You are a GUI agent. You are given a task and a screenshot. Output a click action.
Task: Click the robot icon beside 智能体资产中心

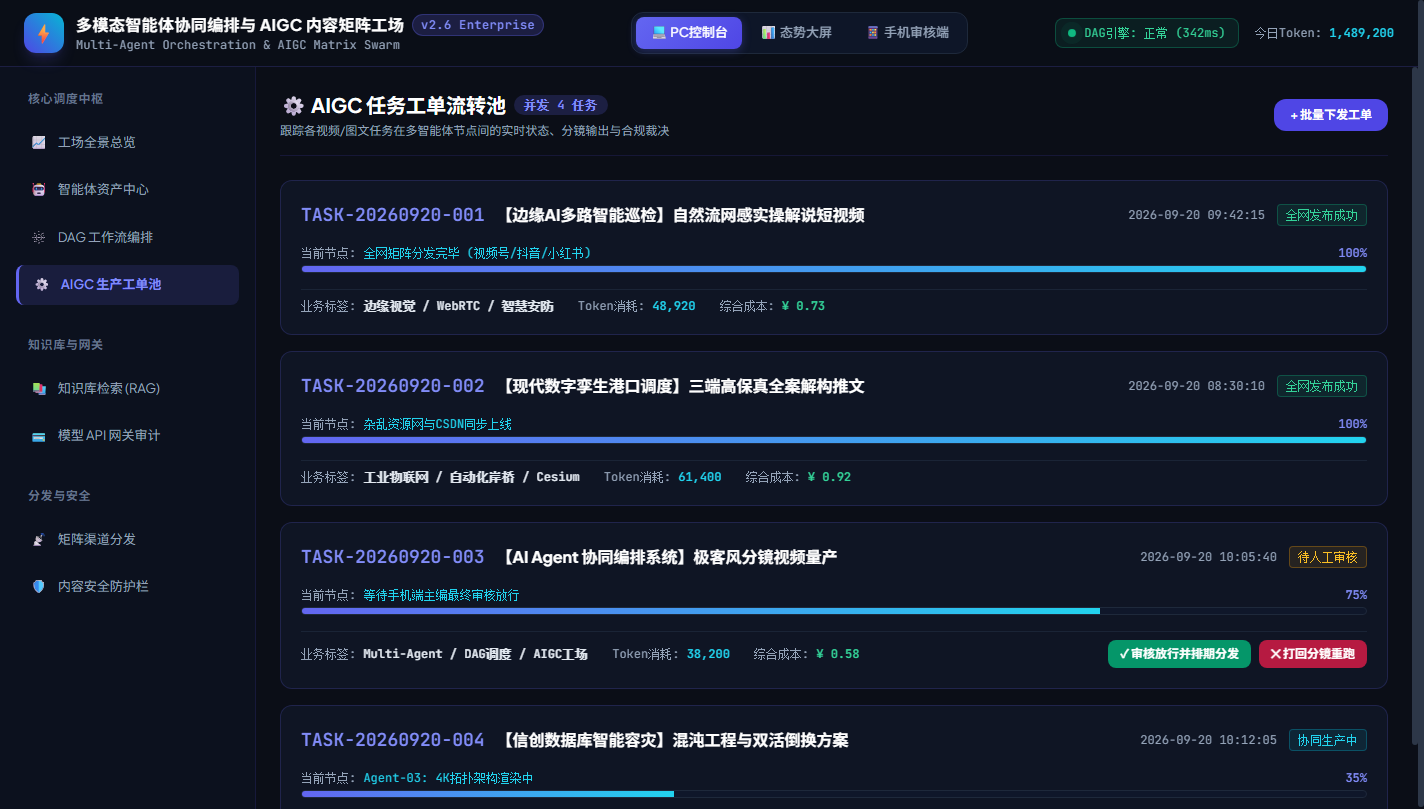[39, 189]
